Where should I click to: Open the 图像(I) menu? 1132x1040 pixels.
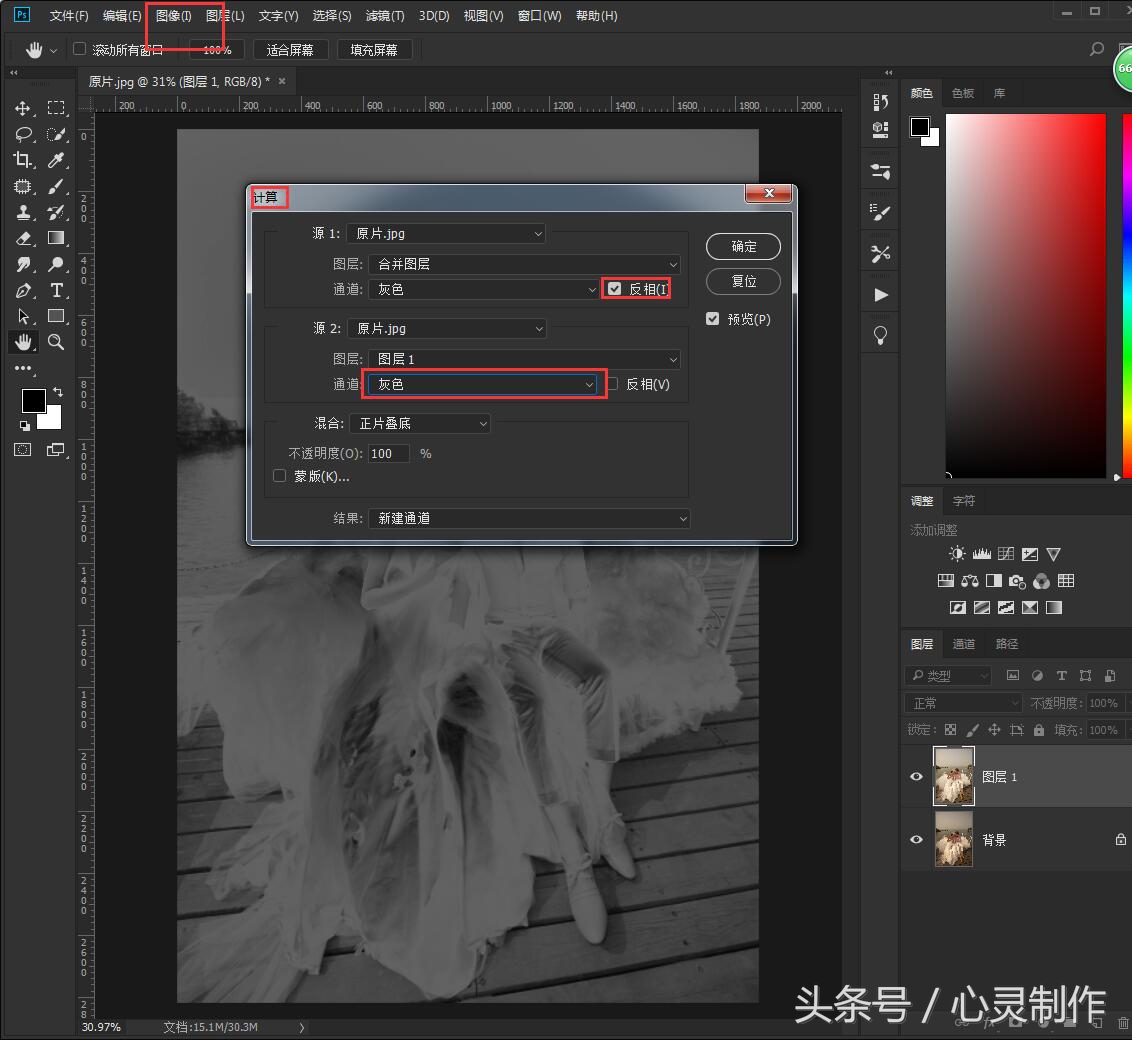click(173, 16)
